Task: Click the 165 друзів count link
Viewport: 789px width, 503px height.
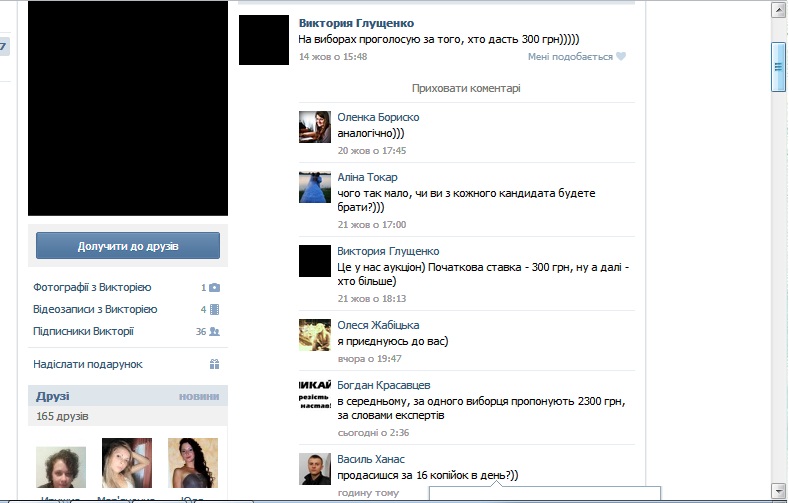Action: point(62,416)
